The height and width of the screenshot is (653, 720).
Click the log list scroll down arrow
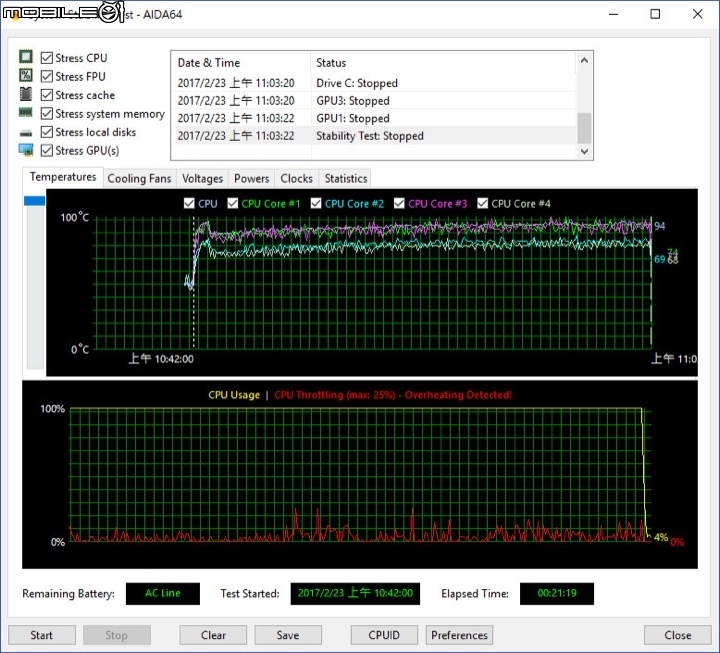point(584,151)
